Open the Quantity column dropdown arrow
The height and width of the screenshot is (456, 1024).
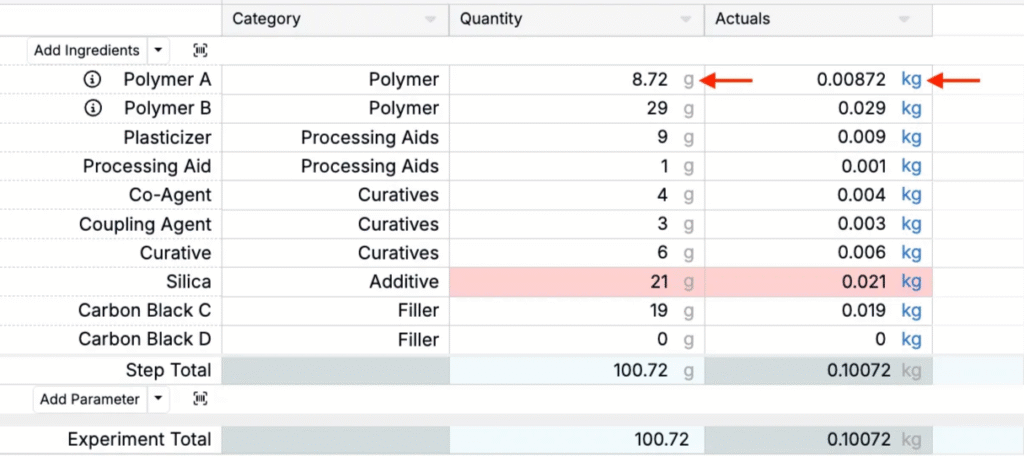[686, 20]
